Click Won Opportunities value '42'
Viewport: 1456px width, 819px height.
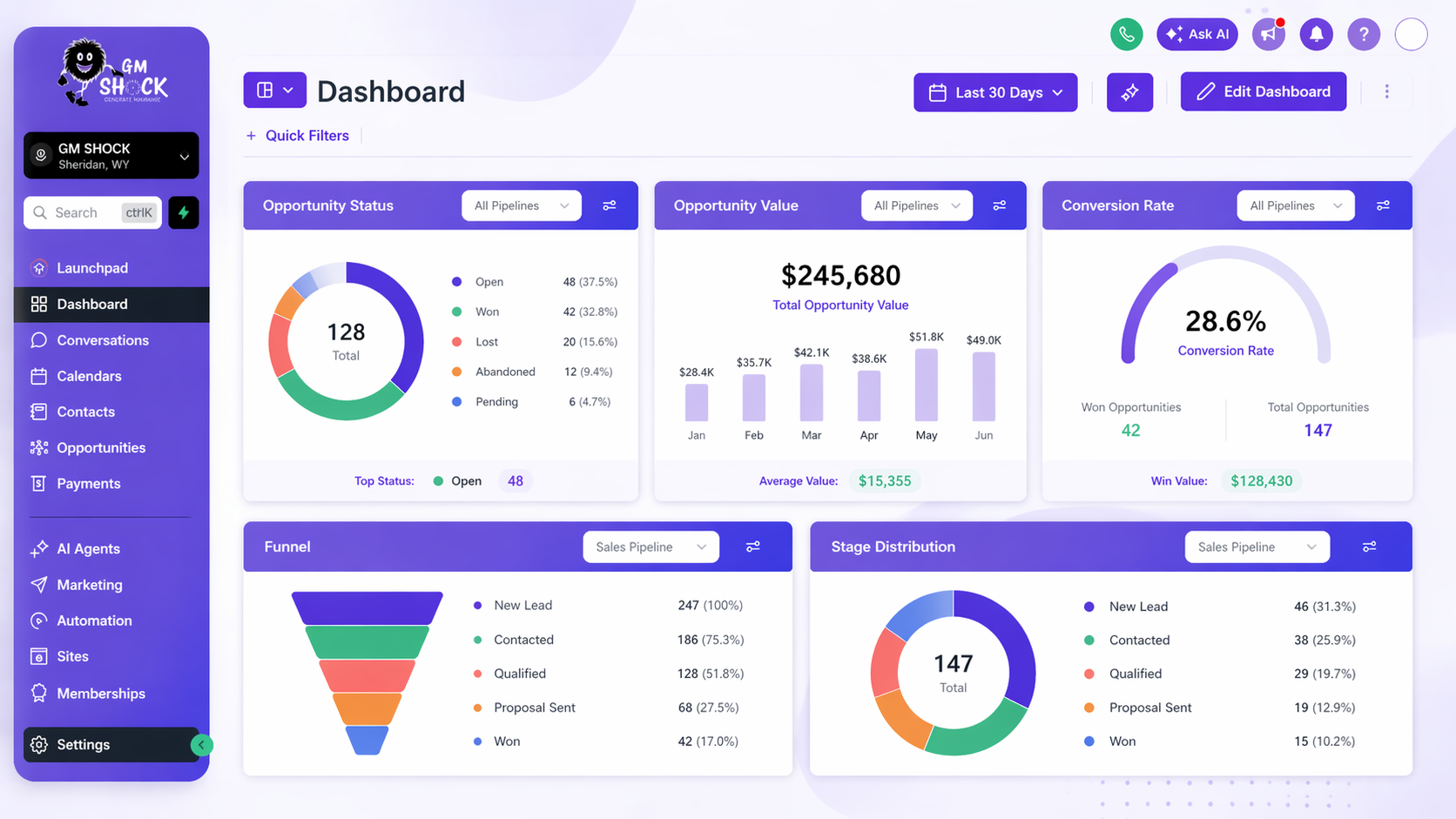coord(1130,430)
